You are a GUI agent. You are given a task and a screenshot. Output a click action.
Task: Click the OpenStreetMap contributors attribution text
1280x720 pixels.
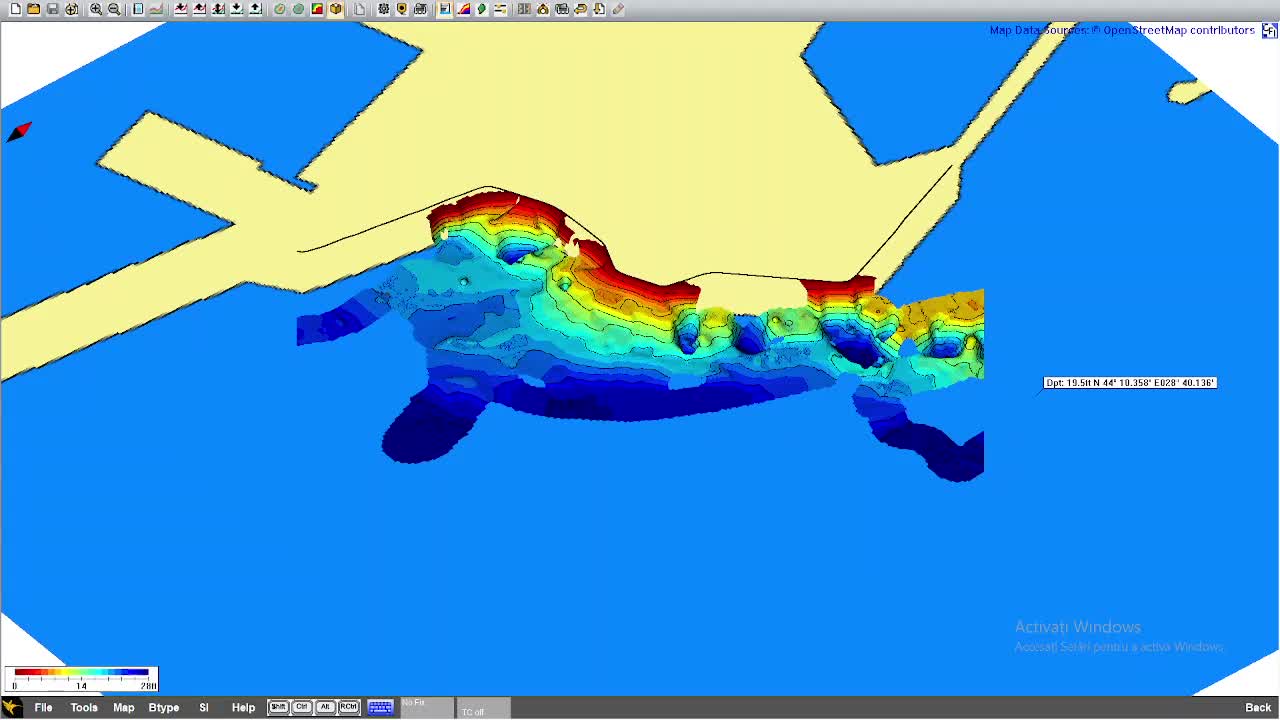click(1178, 30)
